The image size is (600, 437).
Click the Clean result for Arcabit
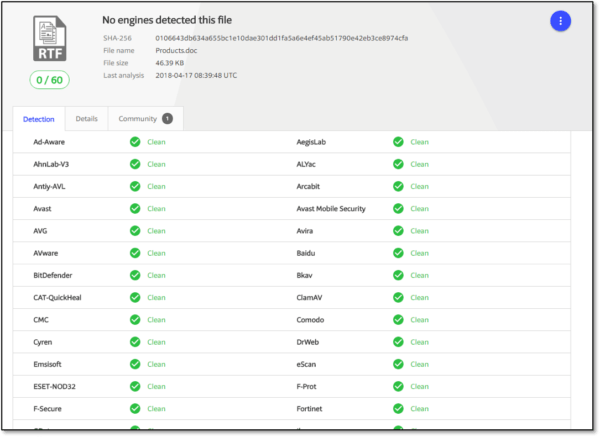tap(419, 186)
